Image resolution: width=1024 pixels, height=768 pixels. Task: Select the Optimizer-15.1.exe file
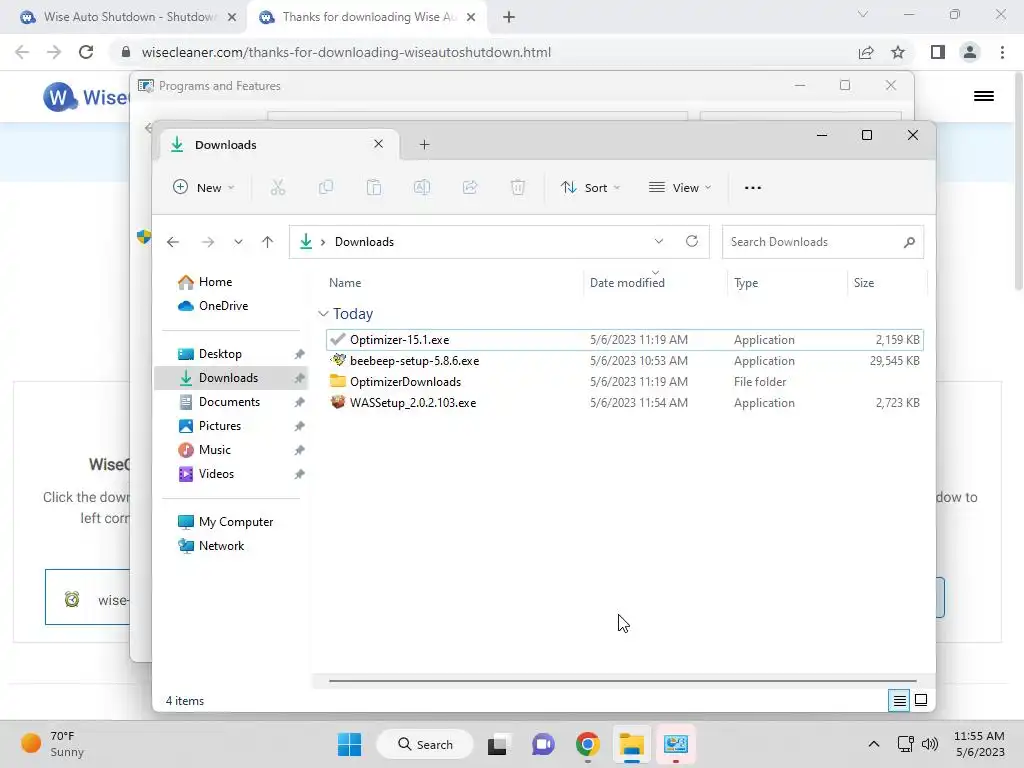pos(624,340)
